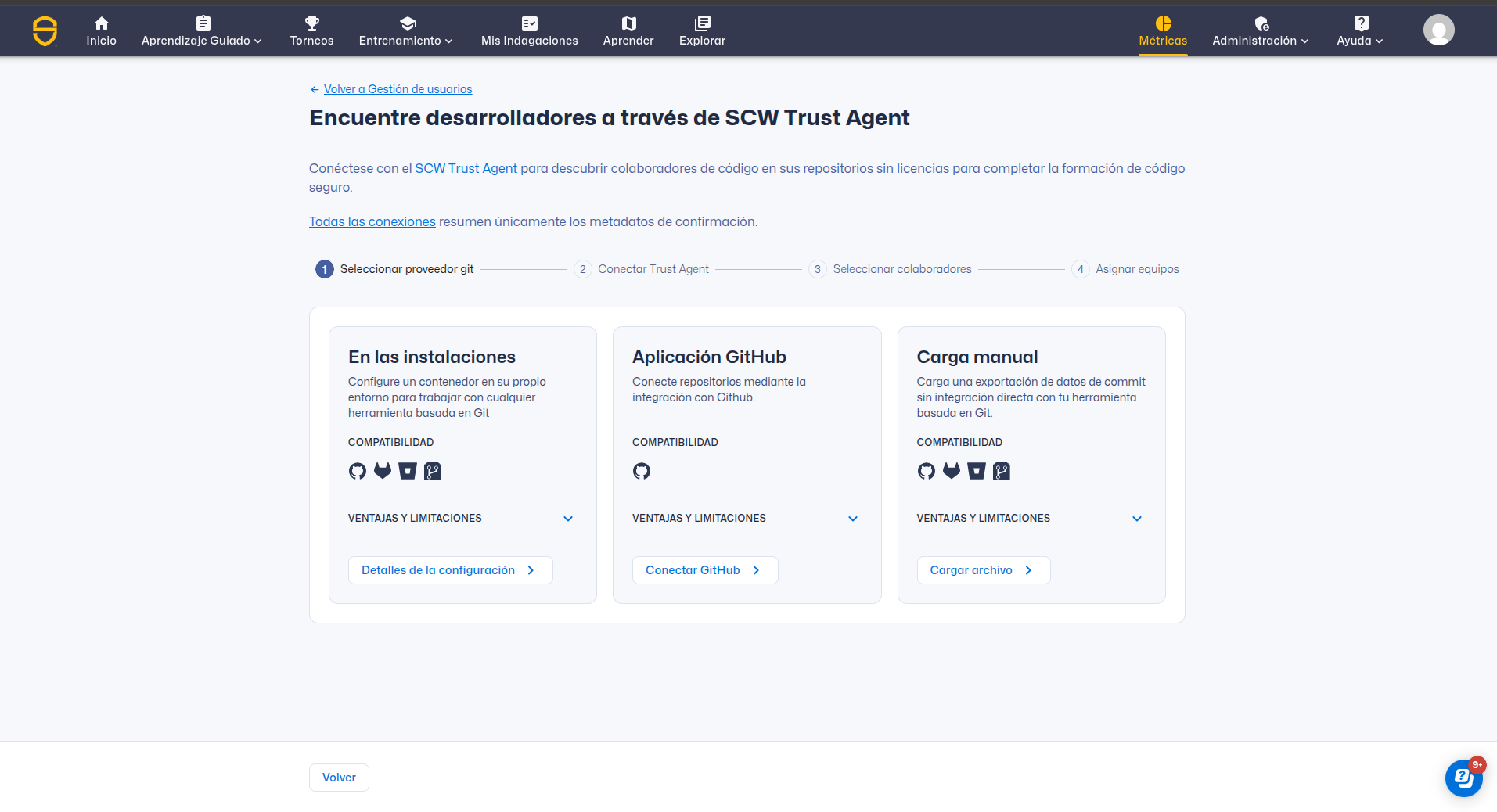Image resolution: width=1497 pixels, height=812 pixels.
Task: Click the Inicio home icon
Action: click(101, 23)
